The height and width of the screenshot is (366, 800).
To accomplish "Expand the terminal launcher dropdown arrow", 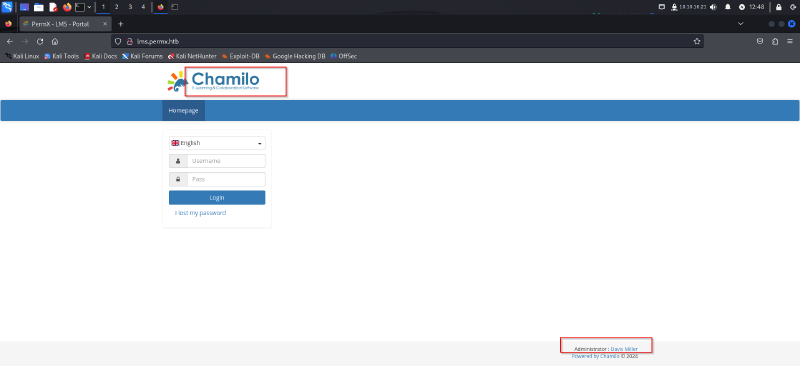I will point(89,7).
